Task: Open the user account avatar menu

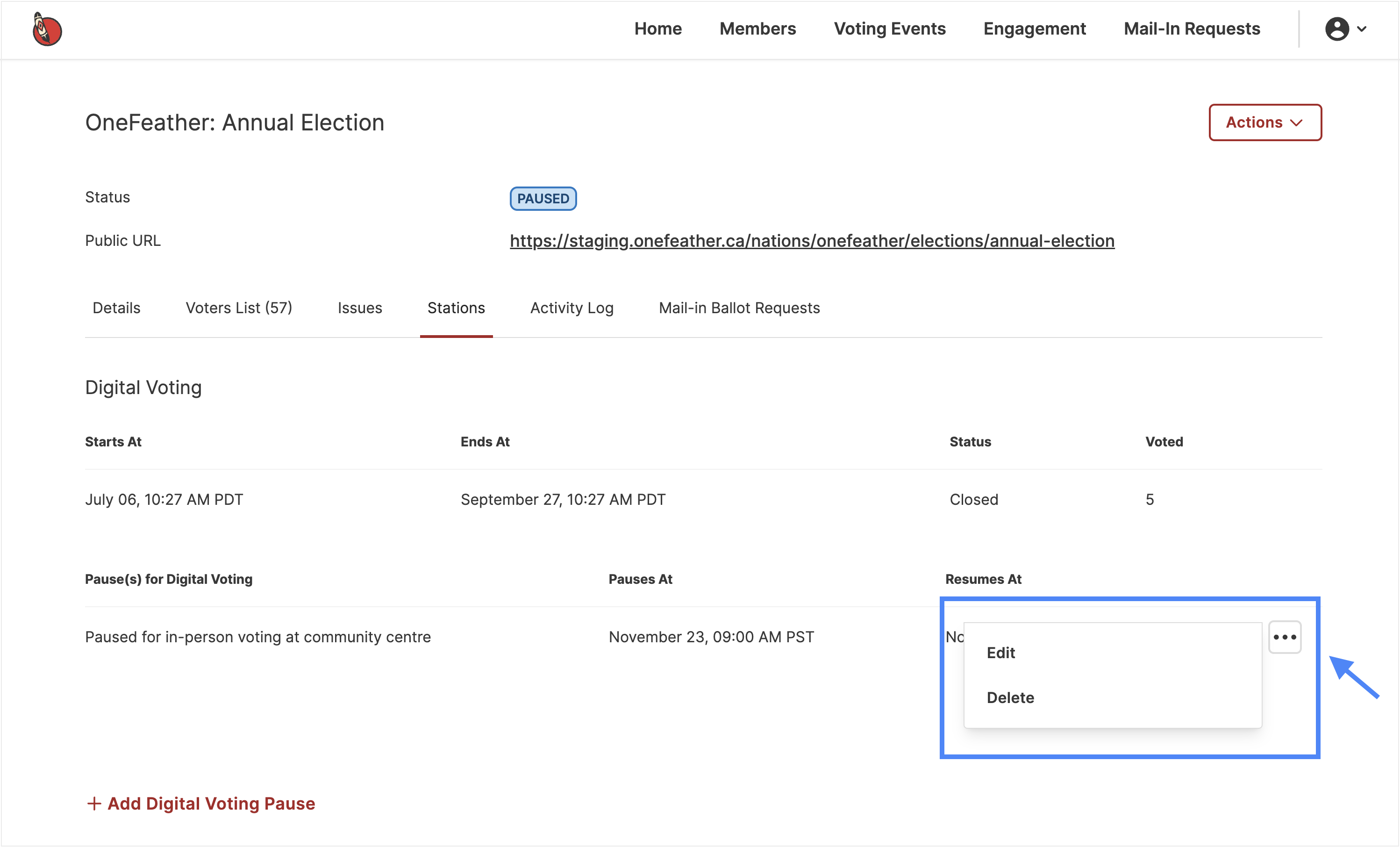Action: [x=1336, y=29]
